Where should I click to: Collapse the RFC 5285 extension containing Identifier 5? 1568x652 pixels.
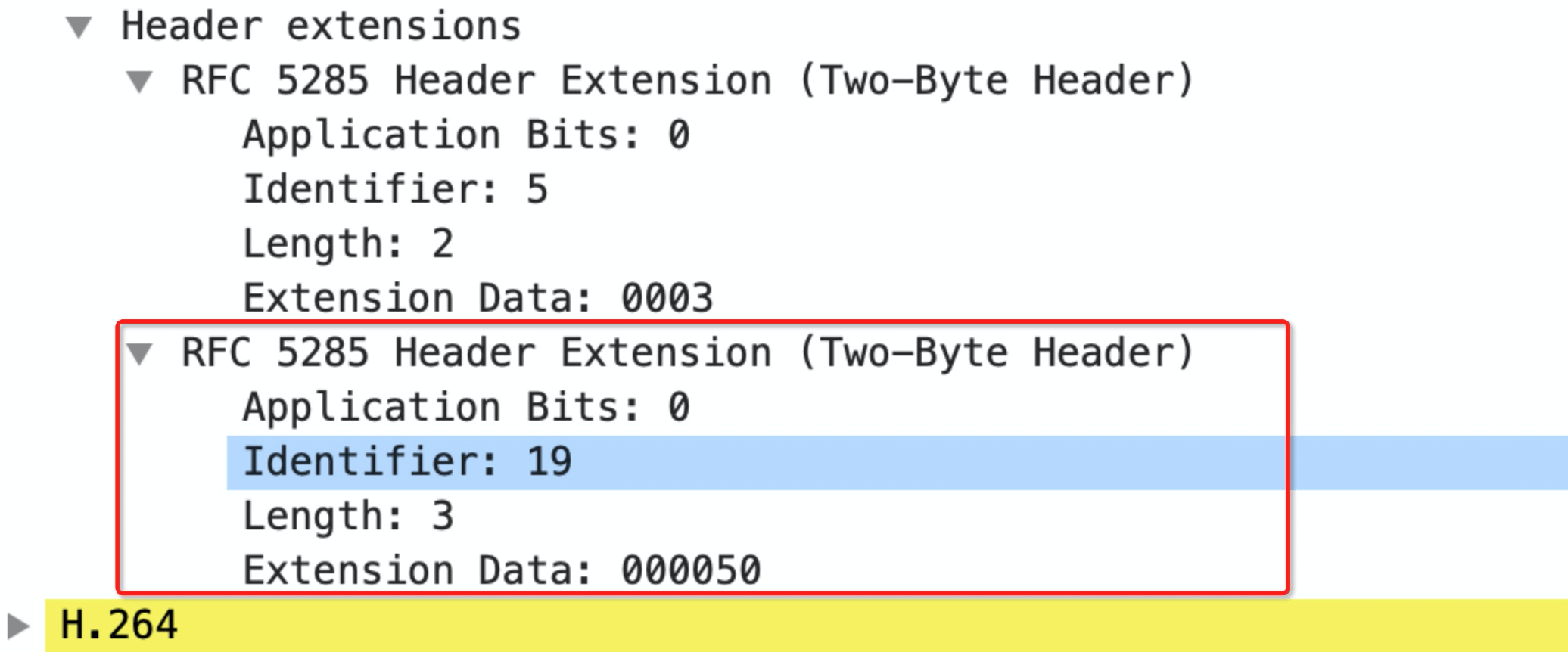139,82
